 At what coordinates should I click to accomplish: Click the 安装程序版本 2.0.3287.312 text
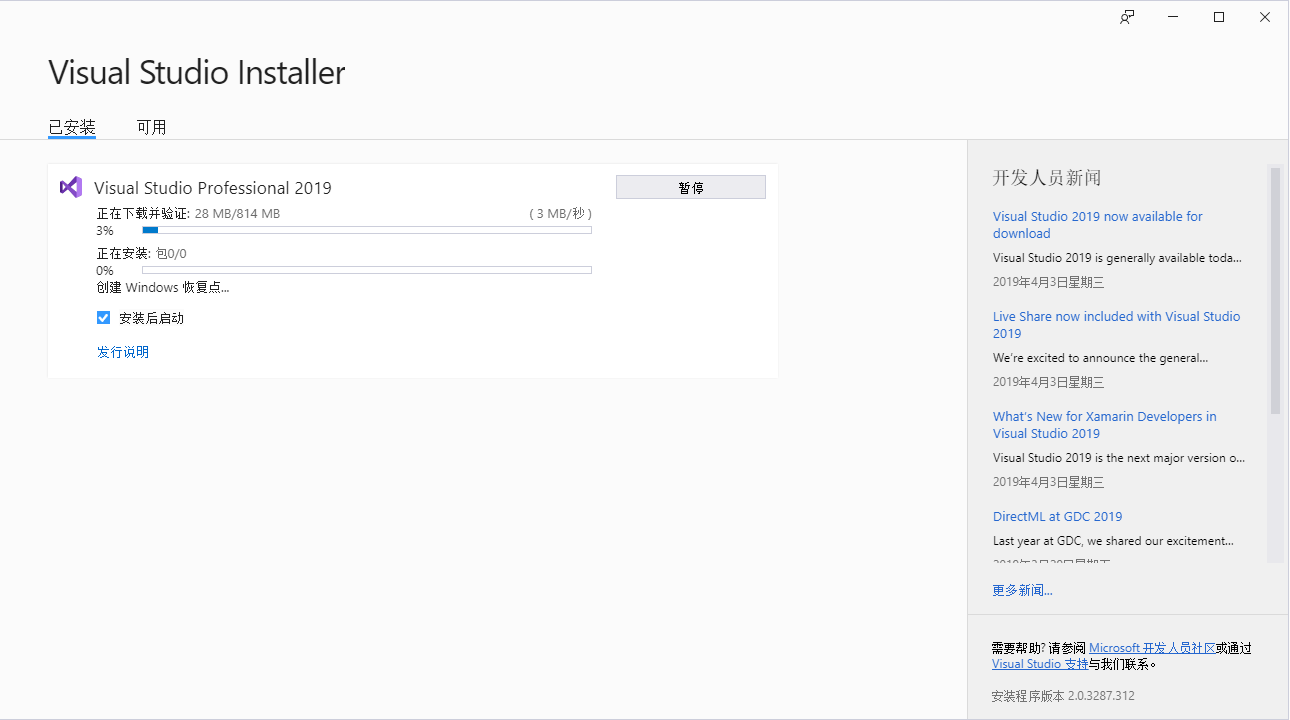pyautogui.click(x=1063, y=696)
